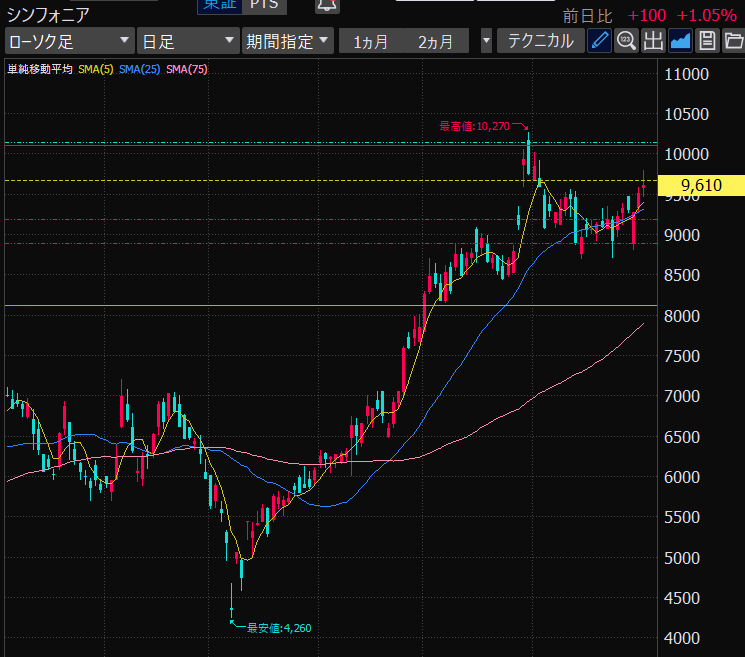The image size is (745, 657).
Task: Click the 4000 price axis label
Action: point(682,638)
